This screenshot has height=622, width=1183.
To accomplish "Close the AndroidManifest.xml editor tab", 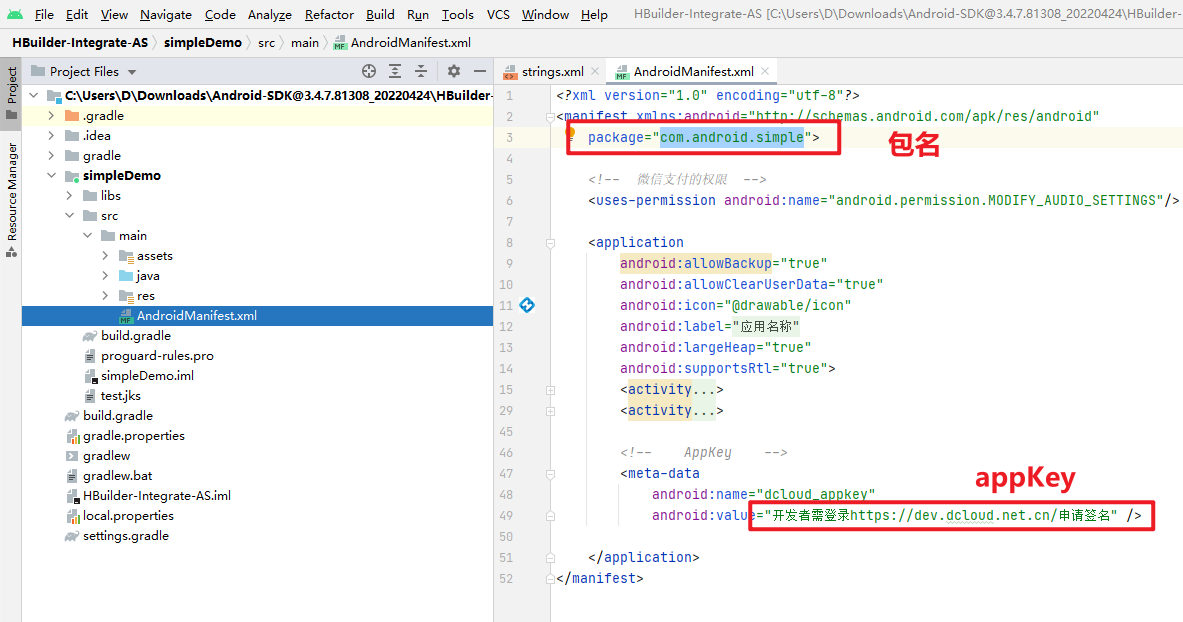I will pyautogui.click(x=766, y=71).
